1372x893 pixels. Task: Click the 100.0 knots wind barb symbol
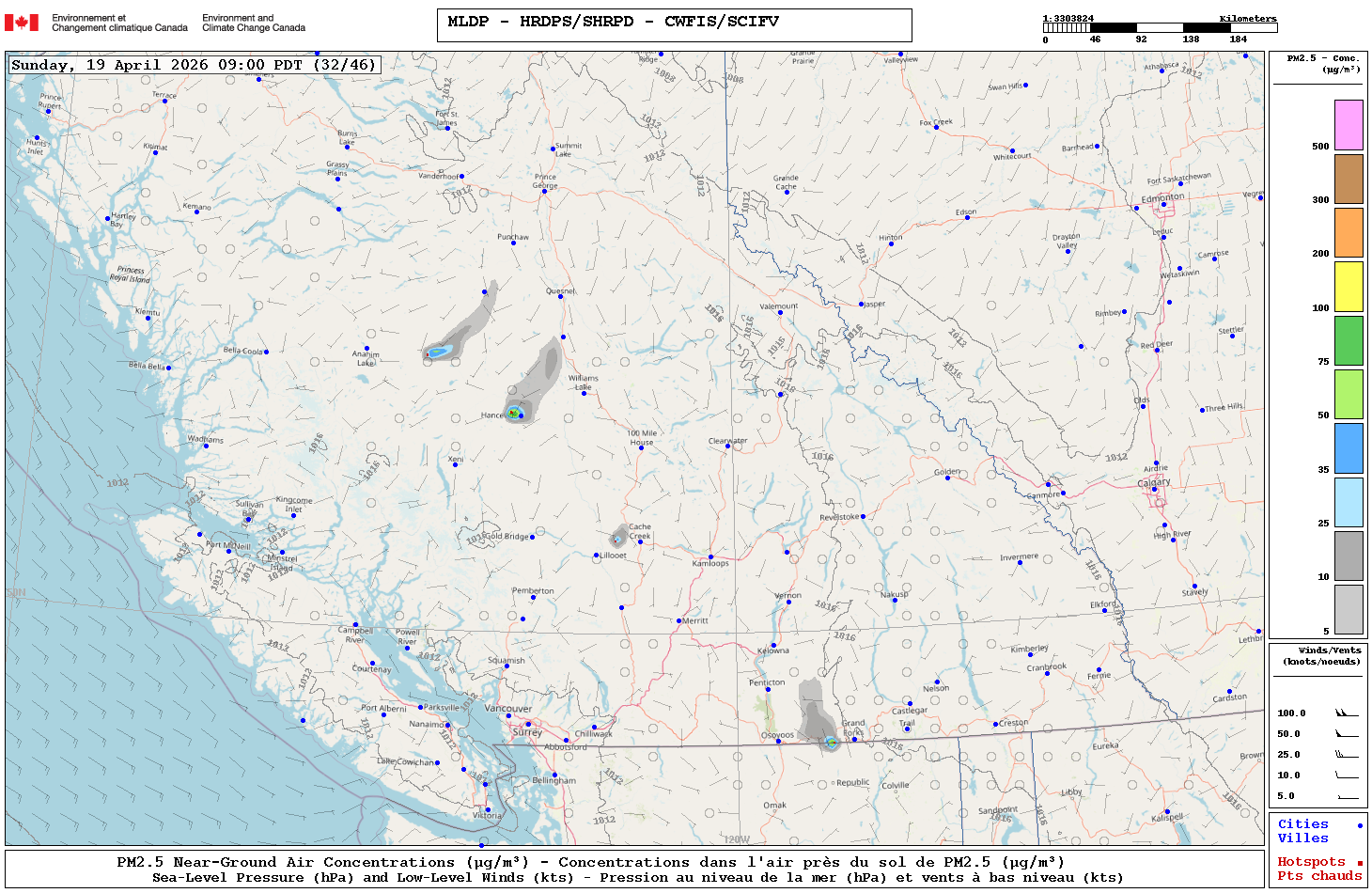tap(1347, 713)
